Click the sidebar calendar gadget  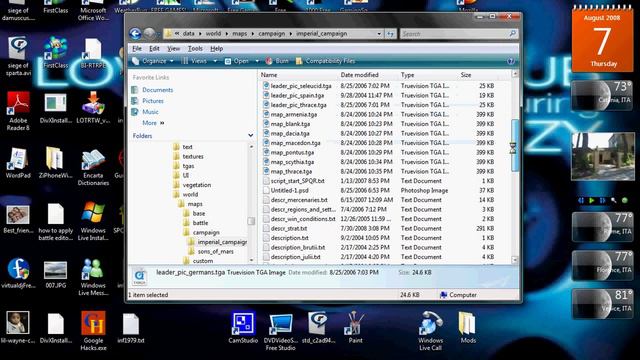click(x=602, y=40)
